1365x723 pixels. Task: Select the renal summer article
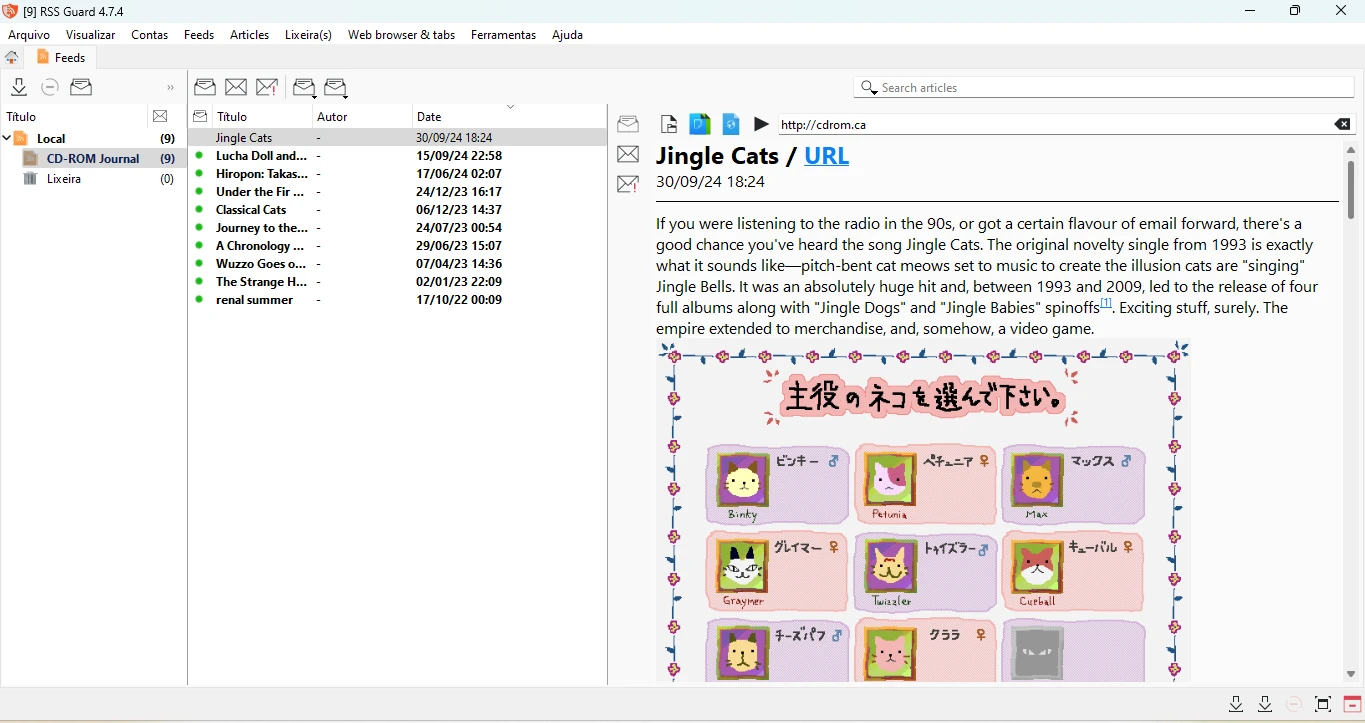[398, 300]
